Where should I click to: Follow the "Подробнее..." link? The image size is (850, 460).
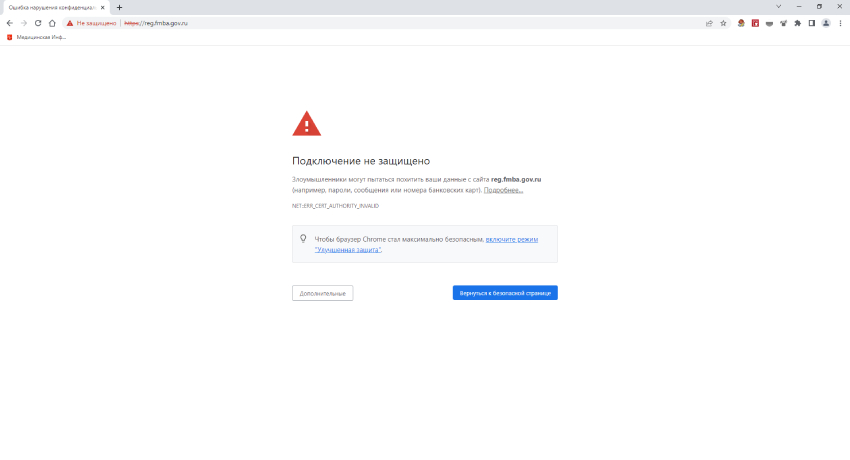coord(503,190)
